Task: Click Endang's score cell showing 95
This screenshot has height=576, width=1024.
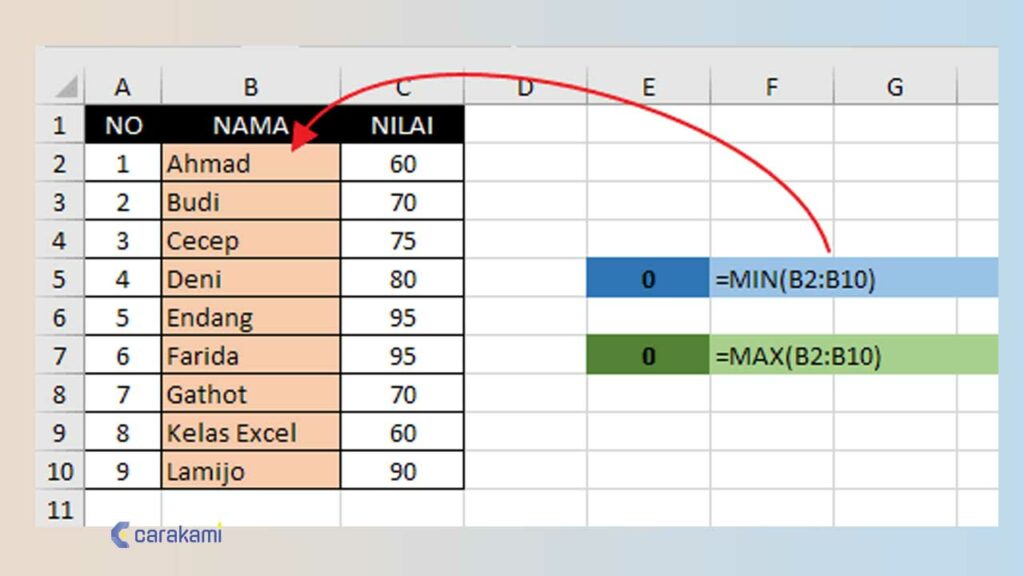Action: pyautogui.click(x=402, y=317)
